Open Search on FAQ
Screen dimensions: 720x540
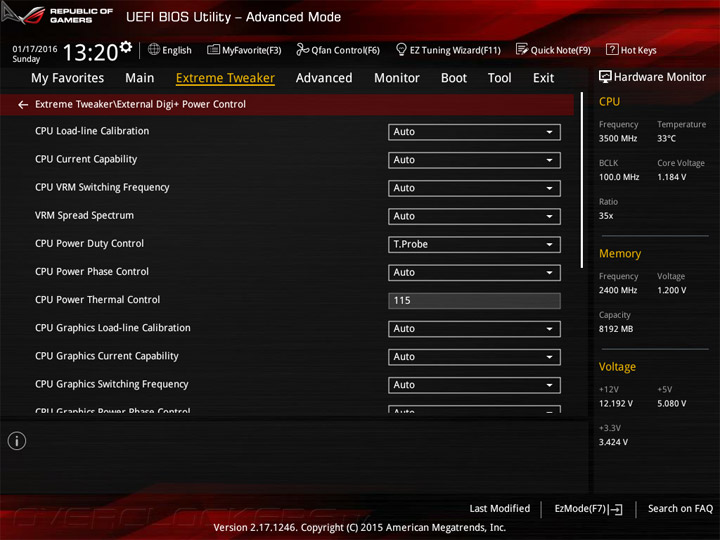(x=680, y=509)
